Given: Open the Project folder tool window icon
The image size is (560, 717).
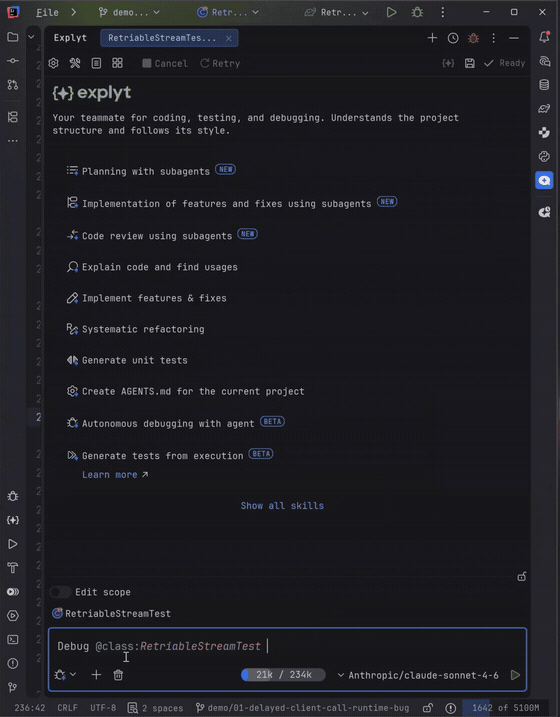Looking at the screenshot, I should (x=13, y=37).
